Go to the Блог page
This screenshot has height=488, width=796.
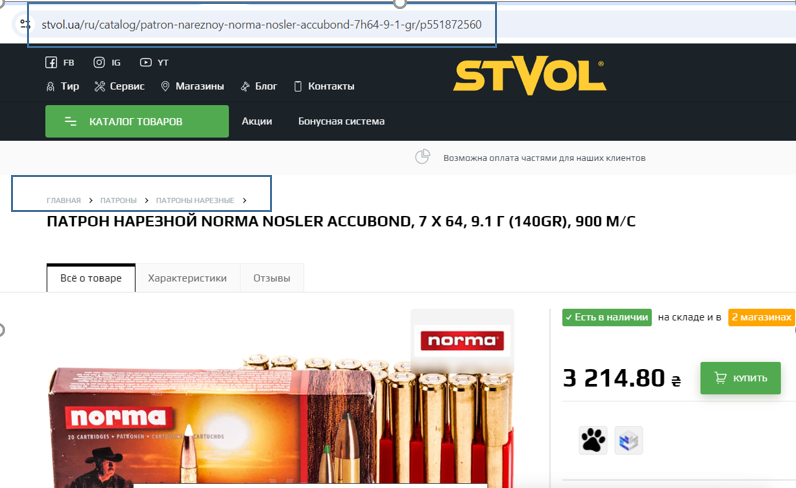[259, 87]
